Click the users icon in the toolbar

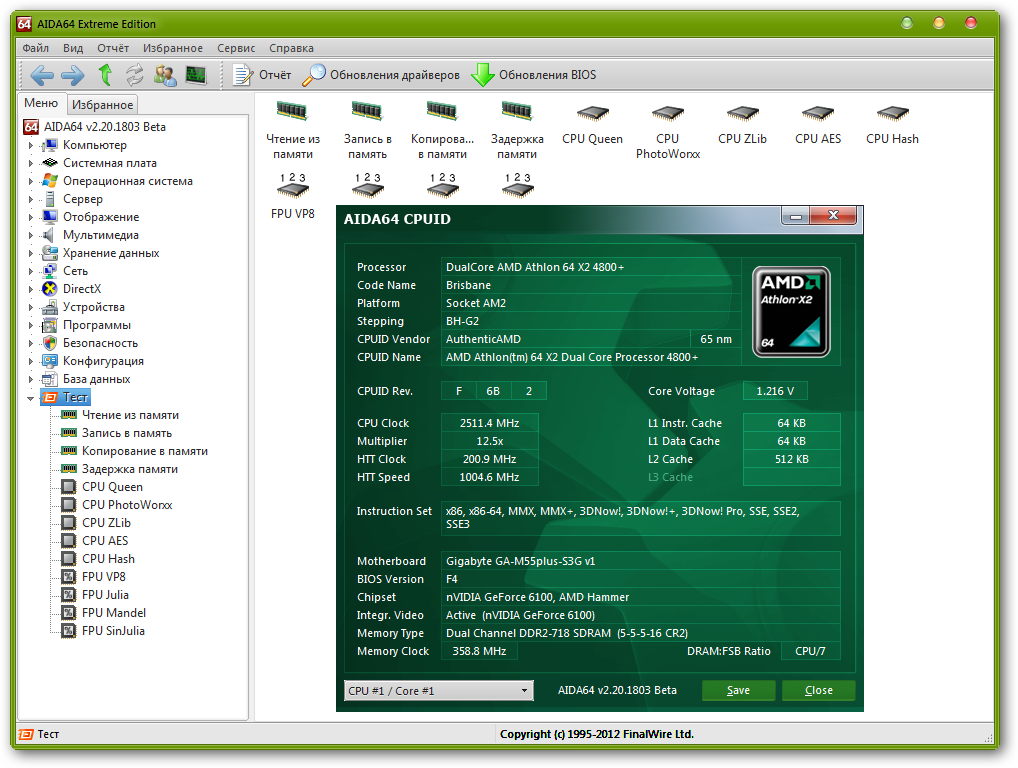pos(165,75)
